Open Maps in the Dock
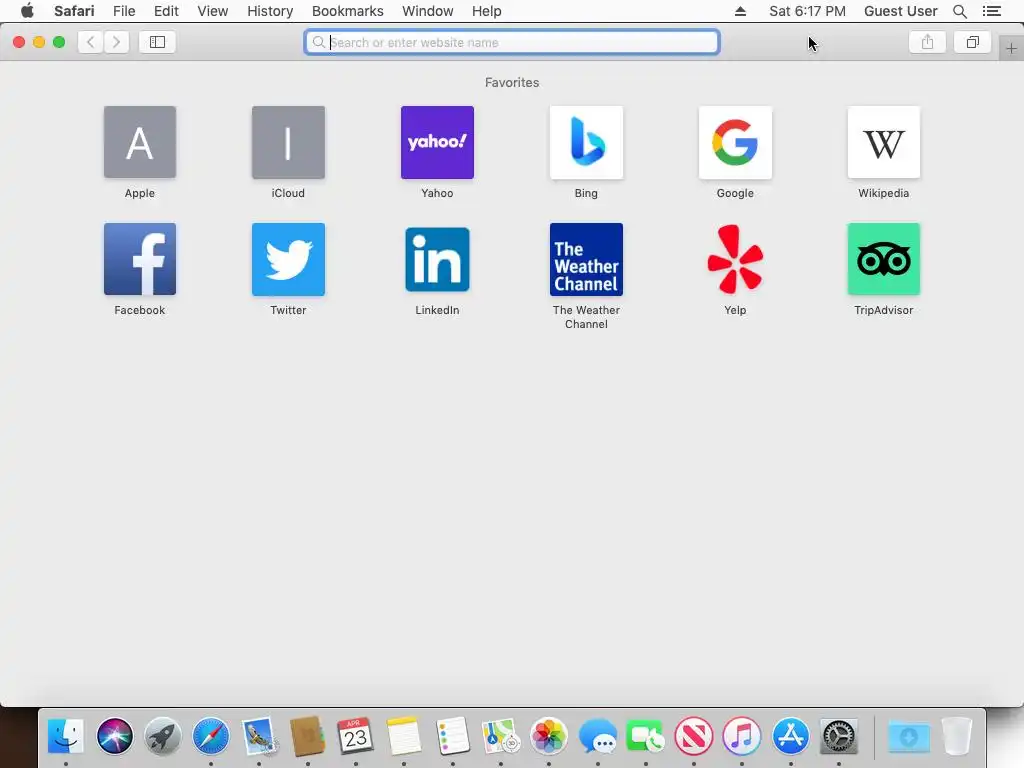Image resolution: width=1024 pixels, height=768 pixels. pos(500,736)
